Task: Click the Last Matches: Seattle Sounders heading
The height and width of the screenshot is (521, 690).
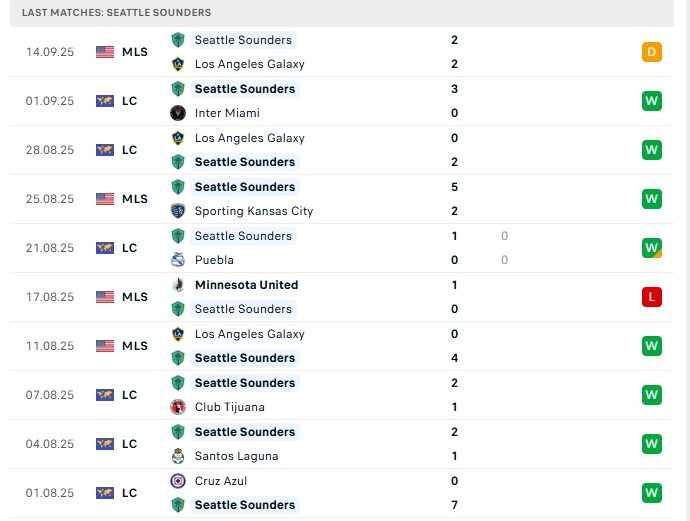Action: coord(116,12)
